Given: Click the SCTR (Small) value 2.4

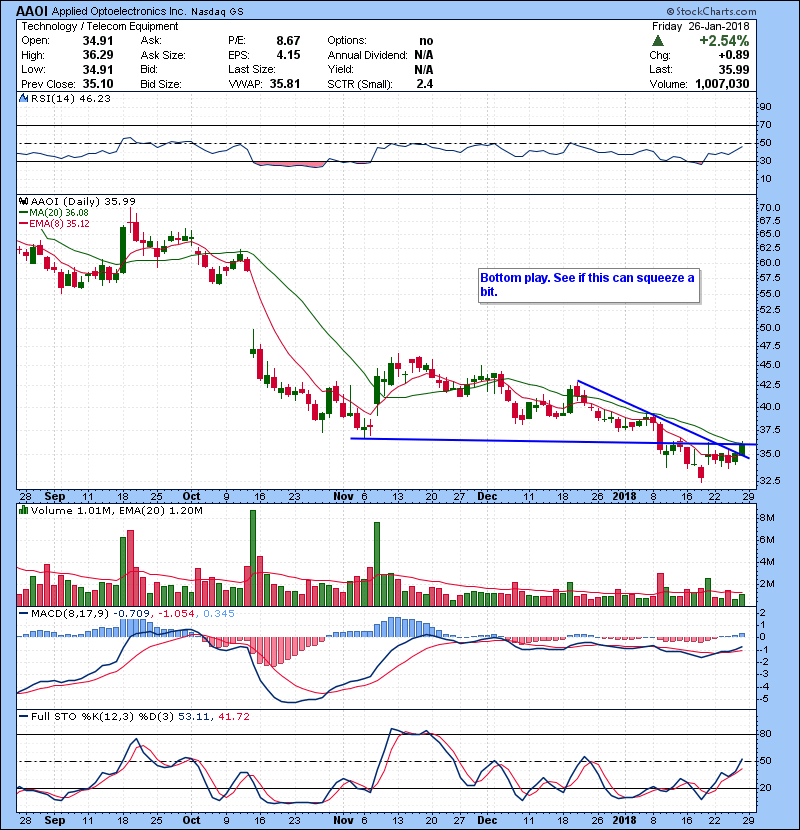Looking at the screenshot, I should [425, 84].
